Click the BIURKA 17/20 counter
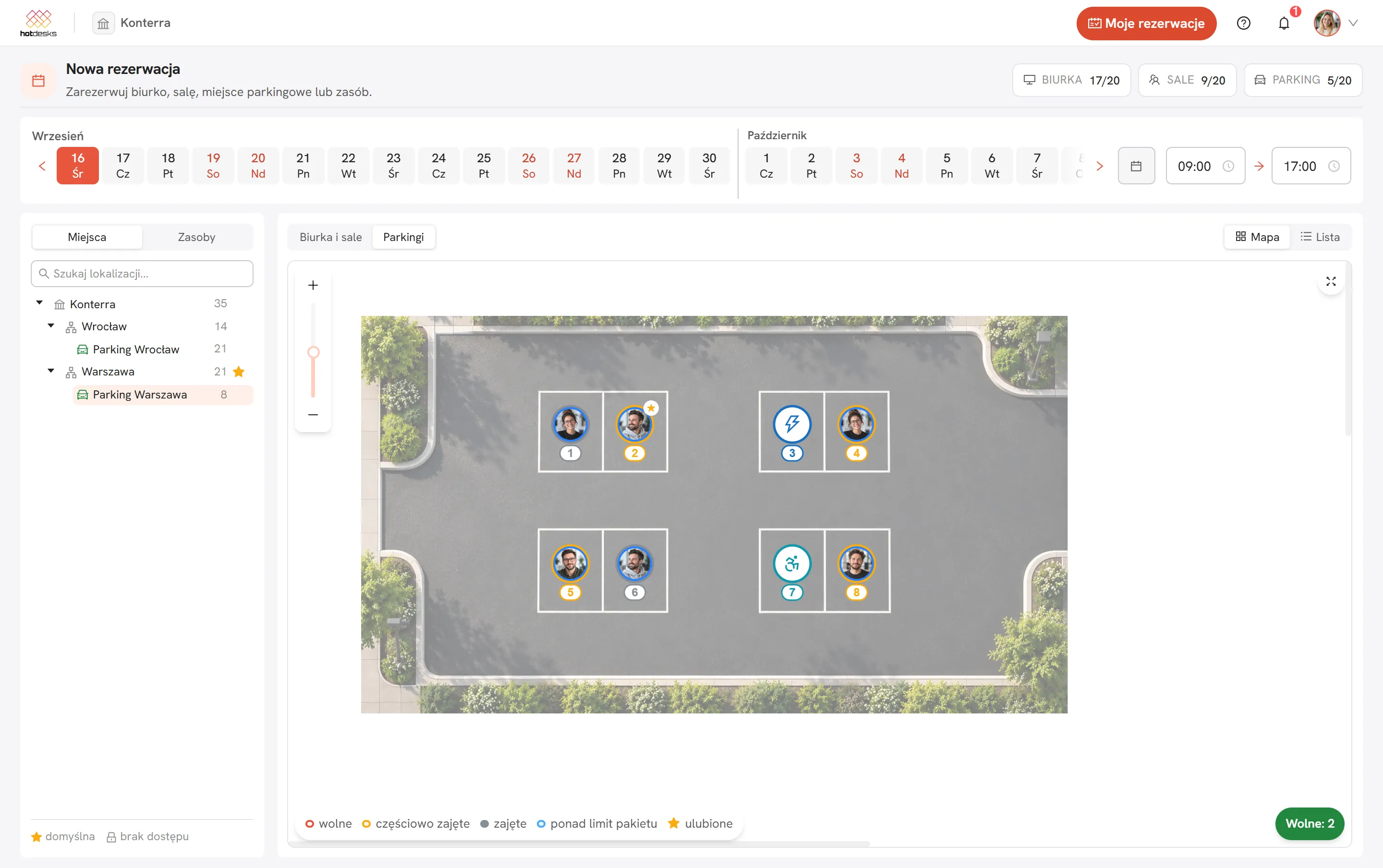Image resolution: width=1383 pixels, height=868 pixels. (x=1071, y=80)
